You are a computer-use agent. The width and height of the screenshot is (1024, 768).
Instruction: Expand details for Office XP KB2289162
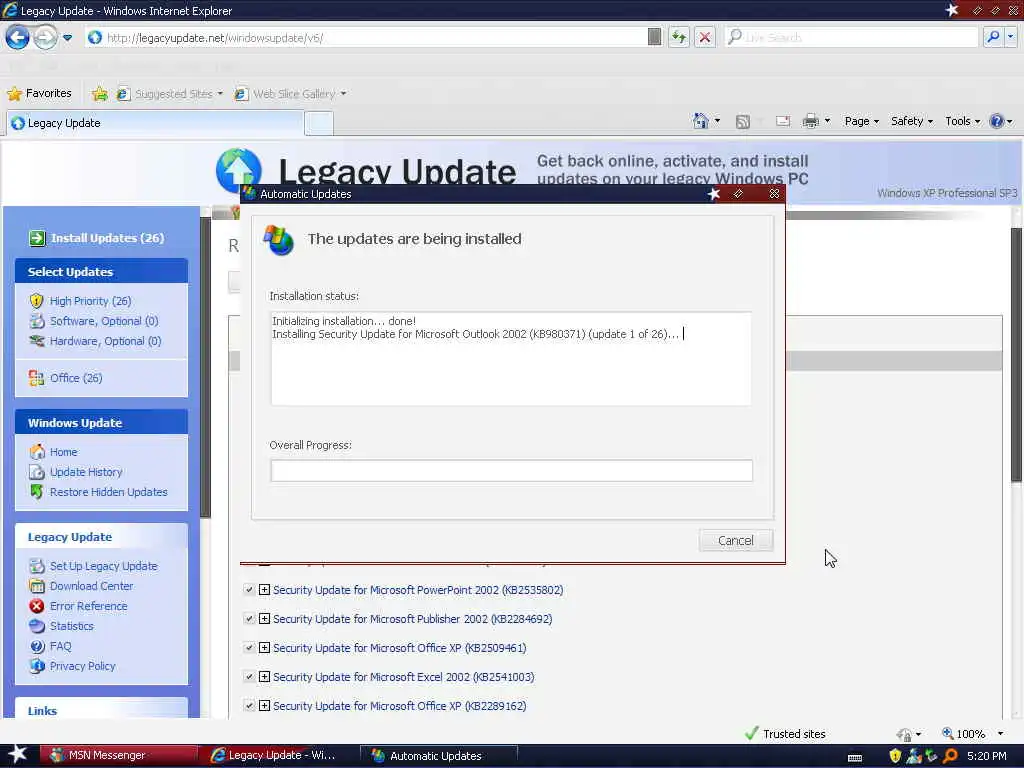pos(264,705)
